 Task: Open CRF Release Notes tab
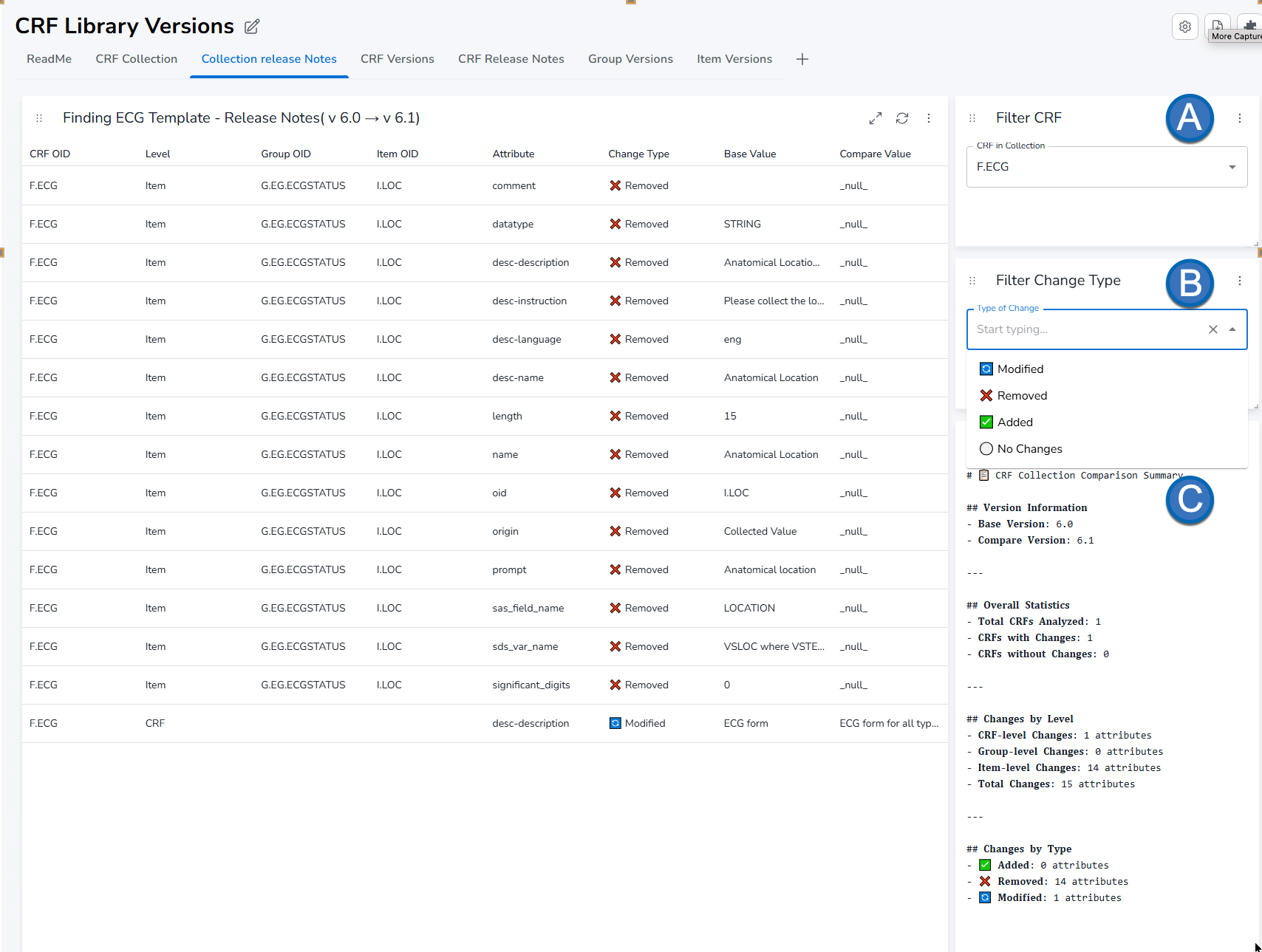(x=511, y=59)
